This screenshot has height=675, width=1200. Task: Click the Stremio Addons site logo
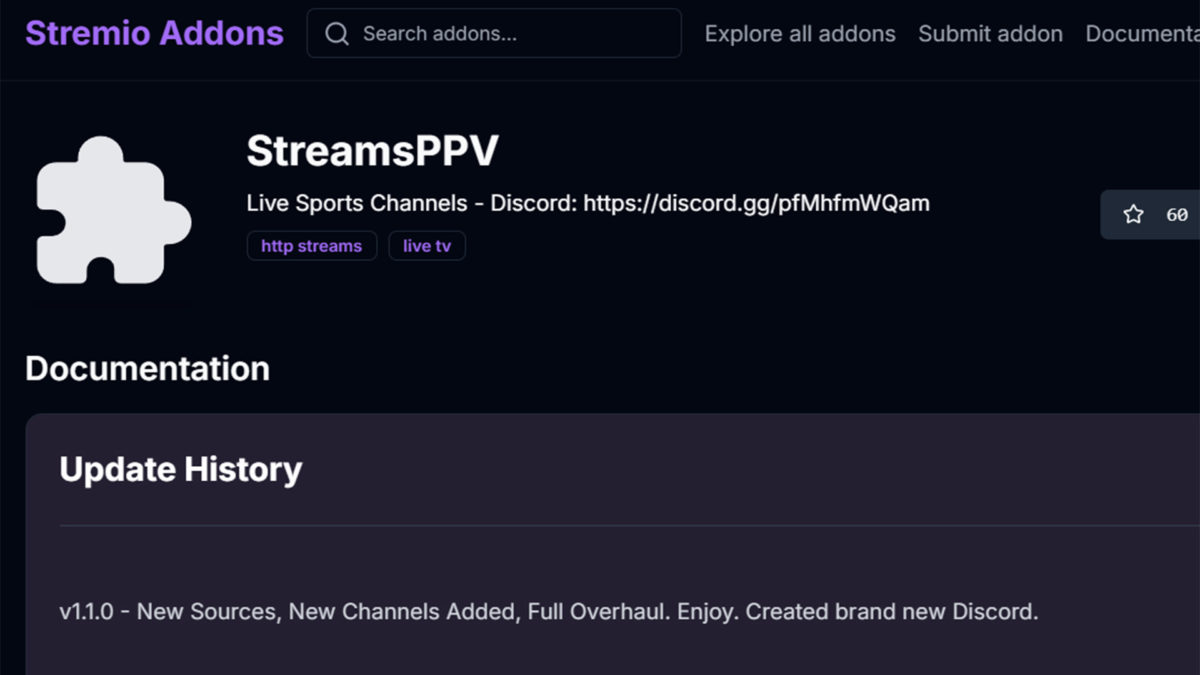coord(154,33)
